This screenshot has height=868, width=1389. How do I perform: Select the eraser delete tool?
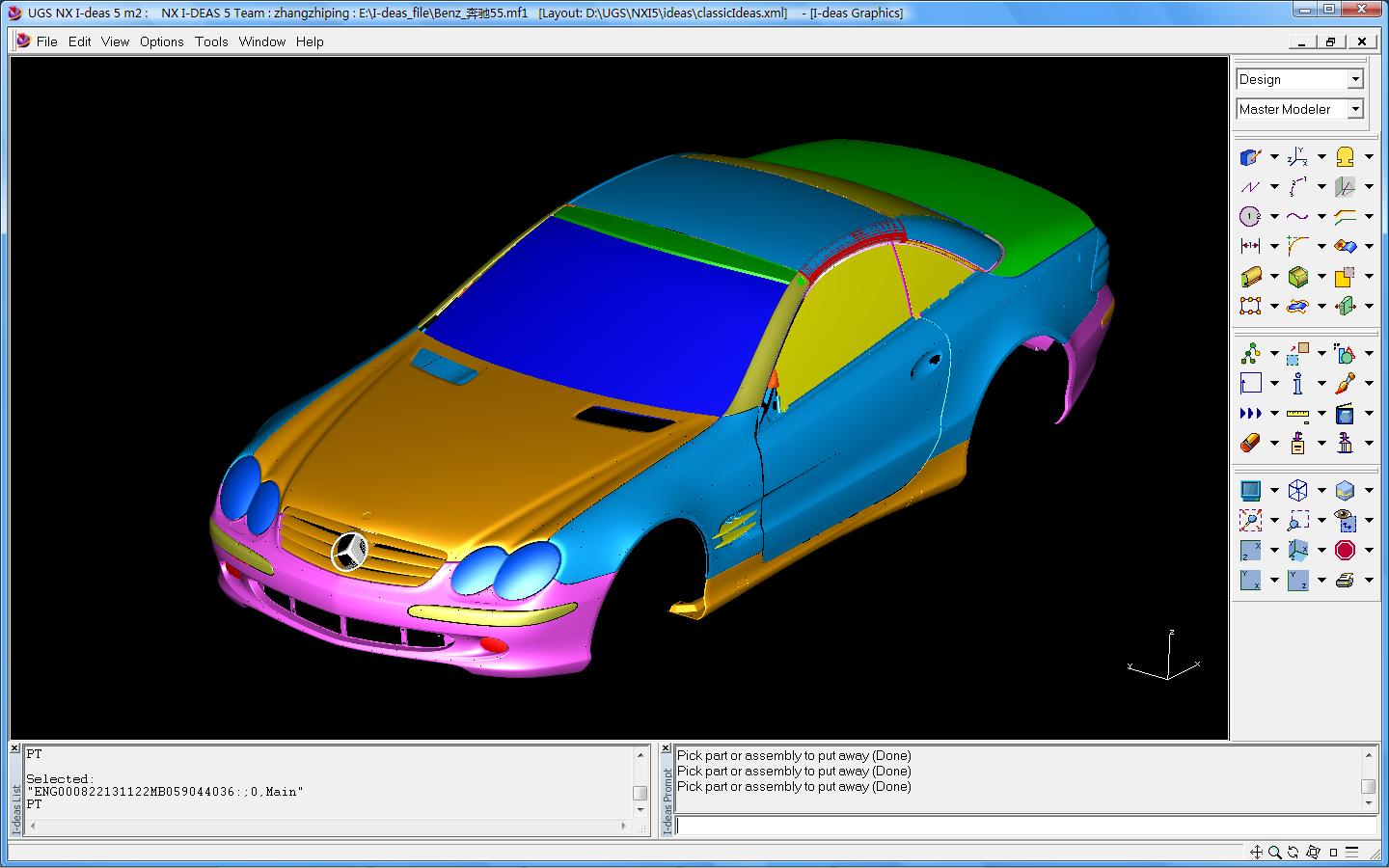pos(1250,444)
